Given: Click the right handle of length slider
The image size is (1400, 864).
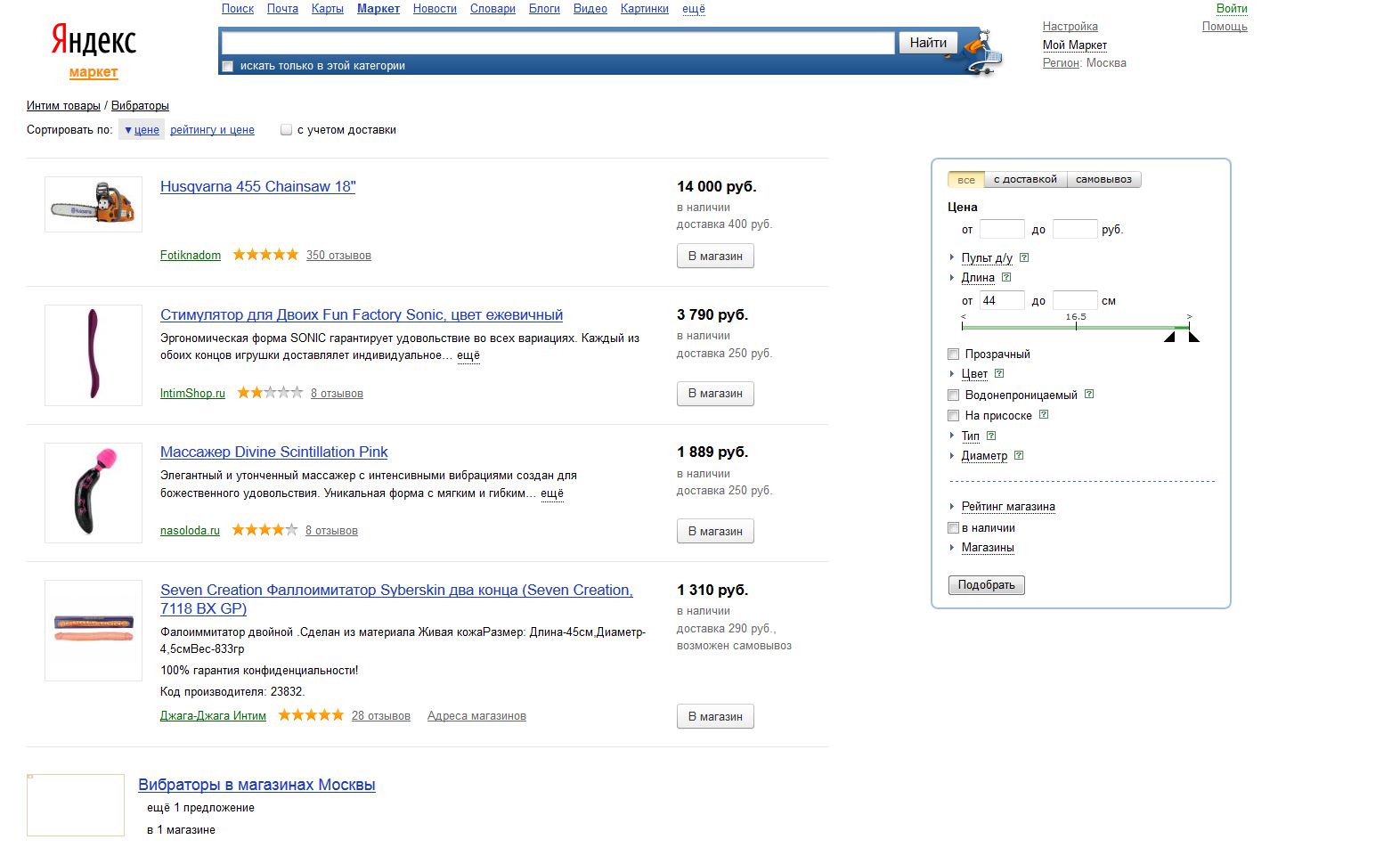Looking at the screenshot, I should coord(1193,337).
